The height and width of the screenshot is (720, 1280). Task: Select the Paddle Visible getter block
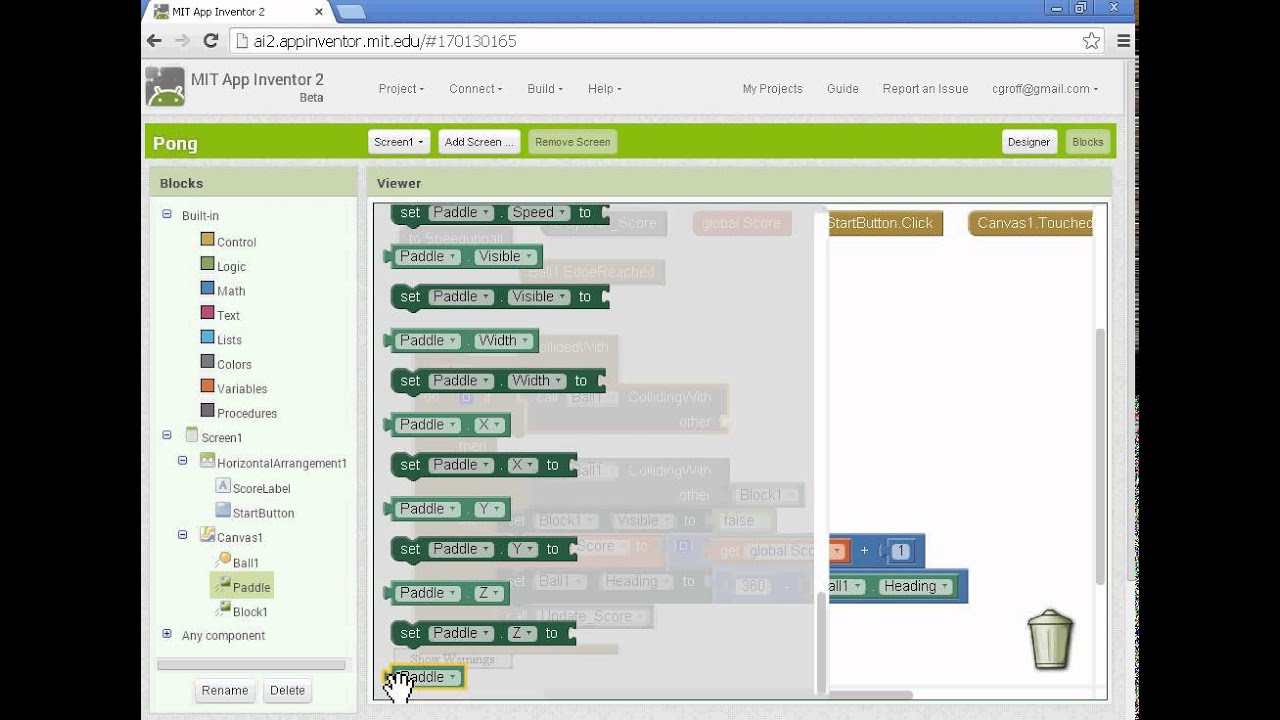point(463,256)
